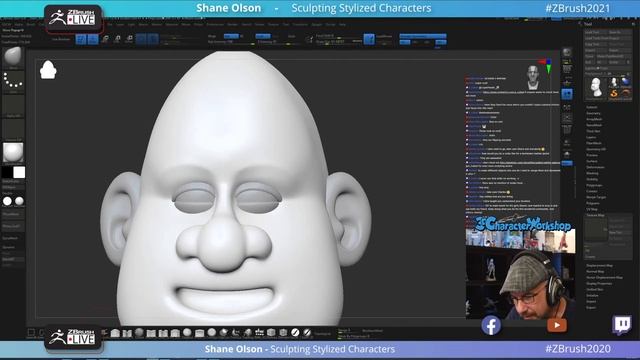Click the BPR render icon on right shelf
Image resolution: width=640 pixels, height=360 pixels.
coord(567,52)
